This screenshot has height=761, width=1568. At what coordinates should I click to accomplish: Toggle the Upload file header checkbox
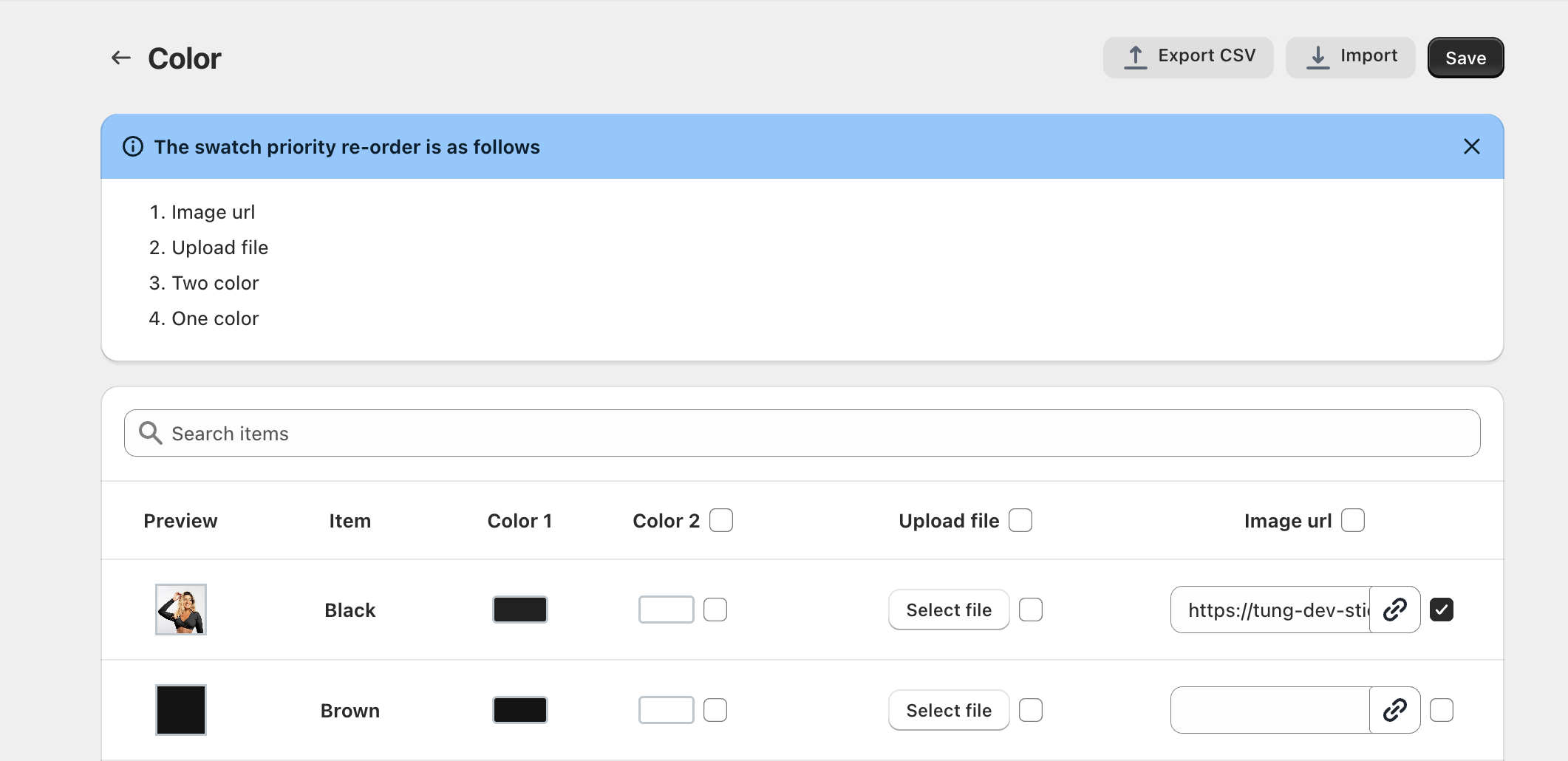pyautogui.click(x=1020, y=520)
